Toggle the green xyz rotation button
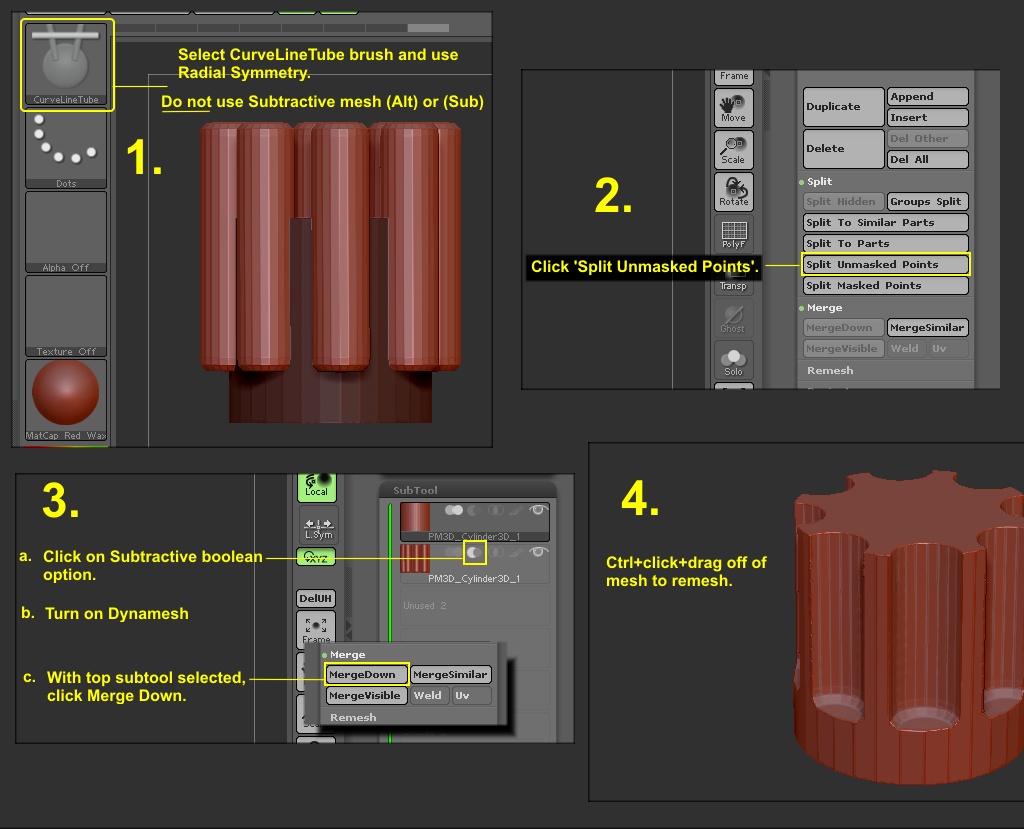Screen dimensions: 1024x829 [316, 557]
